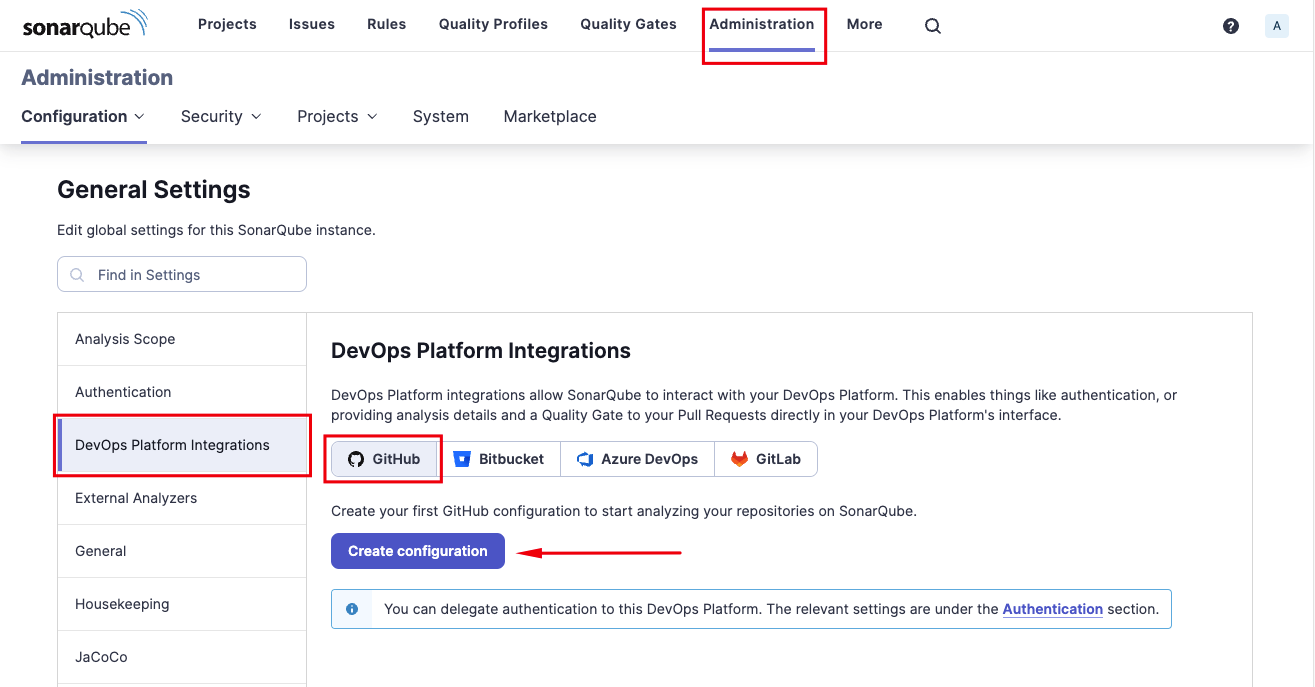Open the Quality Gates menu
The width and height of the screenshot is (1315, 687).
628,24
